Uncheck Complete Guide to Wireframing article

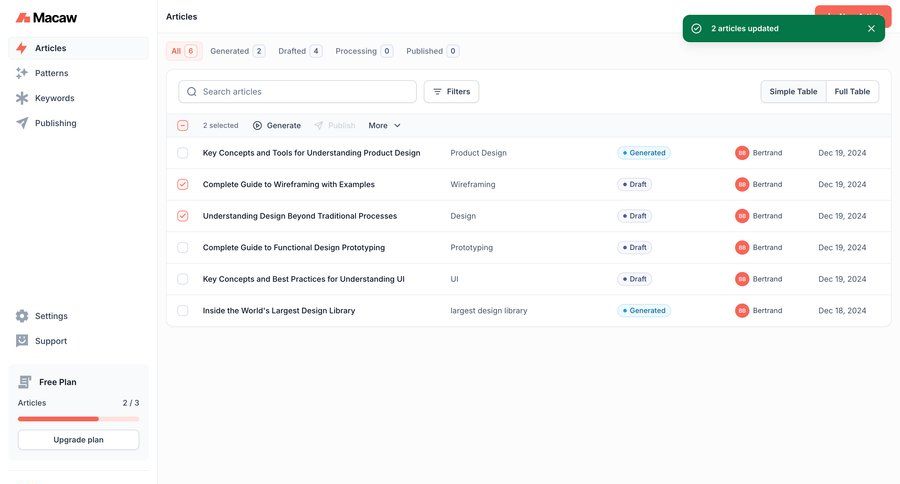(183, 184)
